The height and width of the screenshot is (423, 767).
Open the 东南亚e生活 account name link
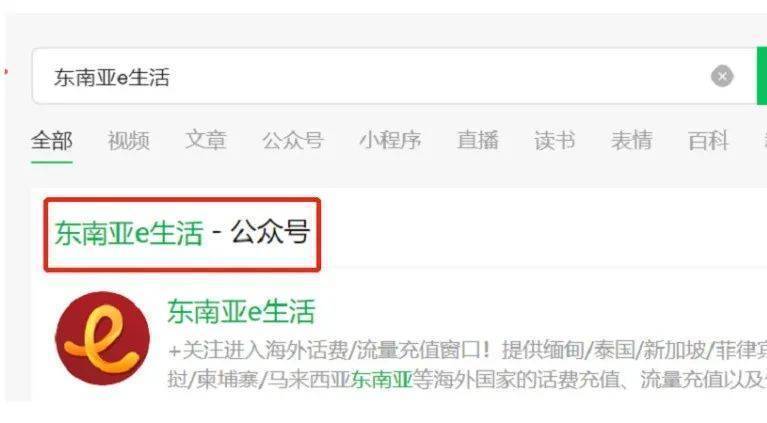241,312
